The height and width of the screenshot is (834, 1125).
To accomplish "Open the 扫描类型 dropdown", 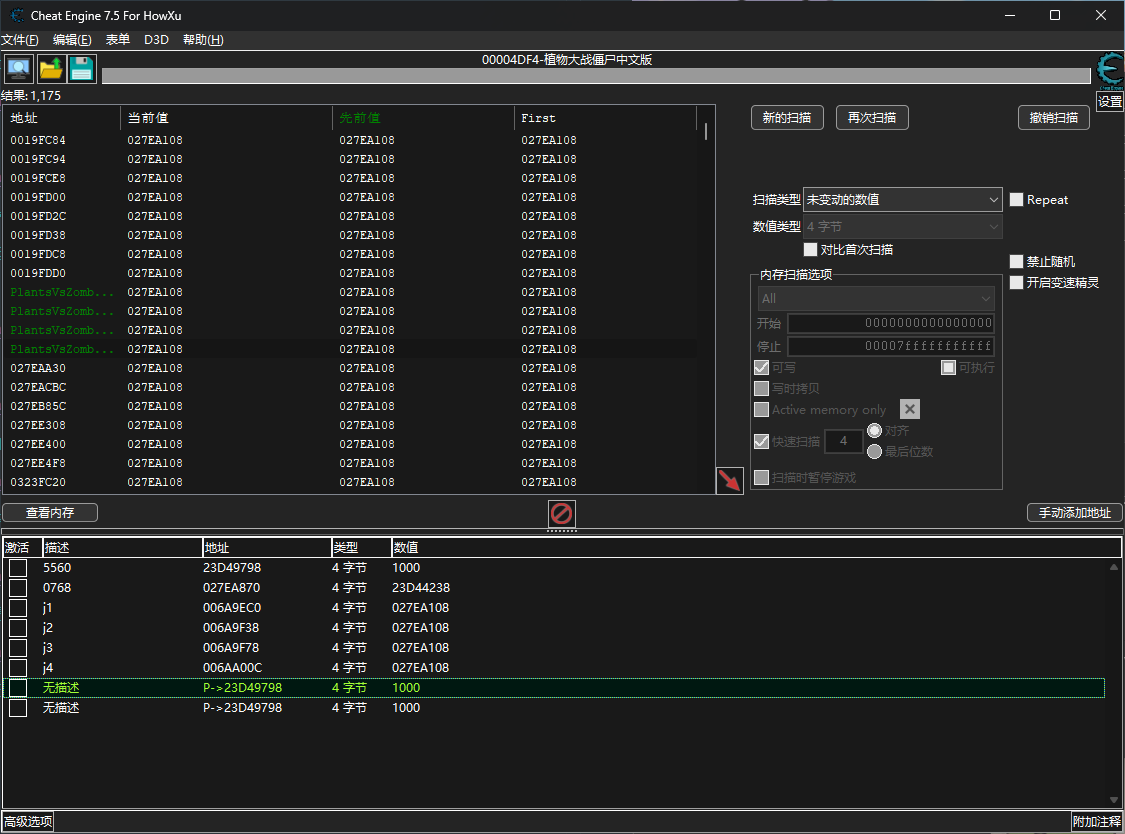I will [x=902, y=200].
